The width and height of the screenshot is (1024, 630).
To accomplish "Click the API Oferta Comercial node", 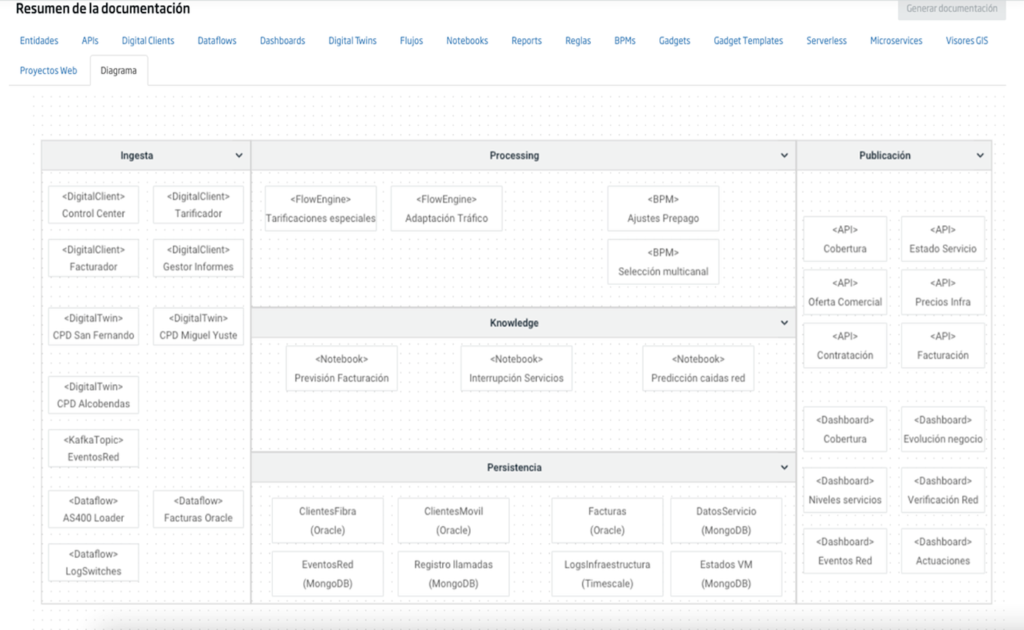I will (845, 292).
